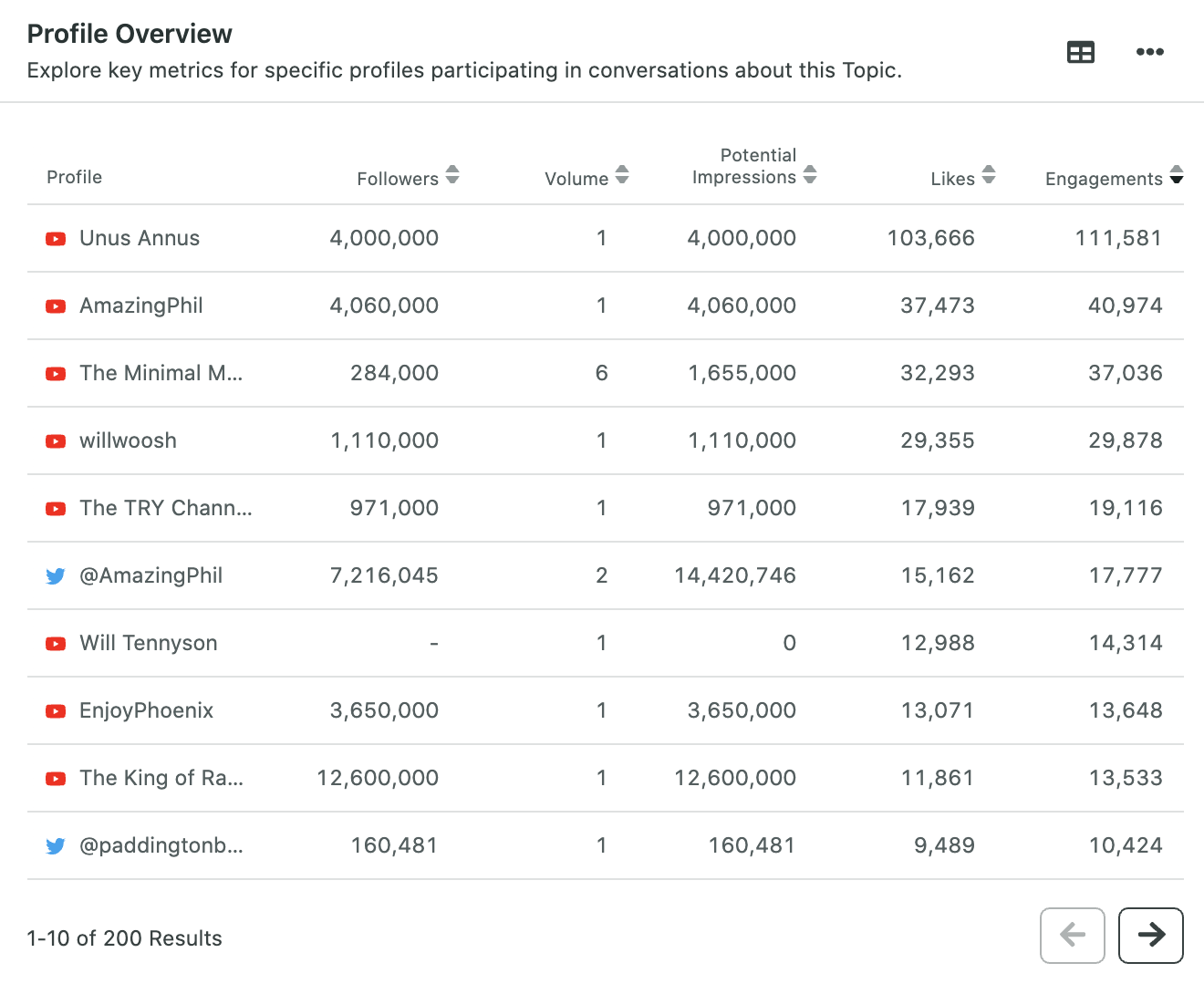Click YouTube icon beside EnjoyPhoenix
The width and height of the screenshot is (1204, 994).
pos(56,711)
